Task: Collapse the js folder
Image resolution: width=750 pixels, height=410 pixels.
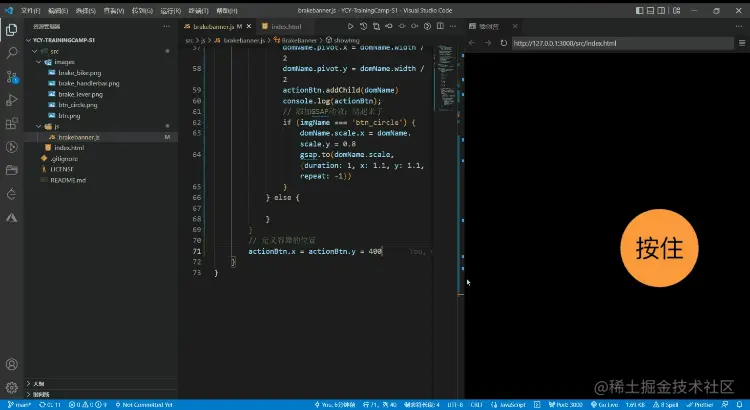Action: tap(101, 126)
